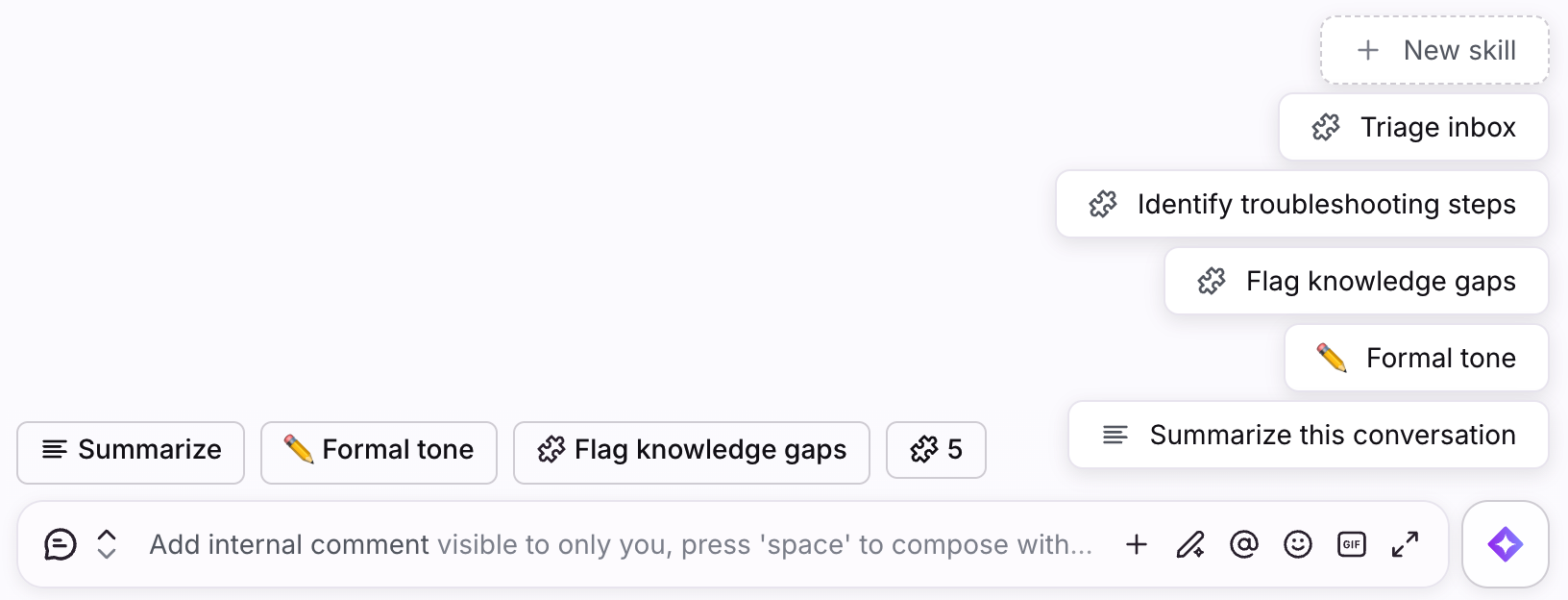
Task: Focus the Add internal comment text field
Action: coord(621,544)
